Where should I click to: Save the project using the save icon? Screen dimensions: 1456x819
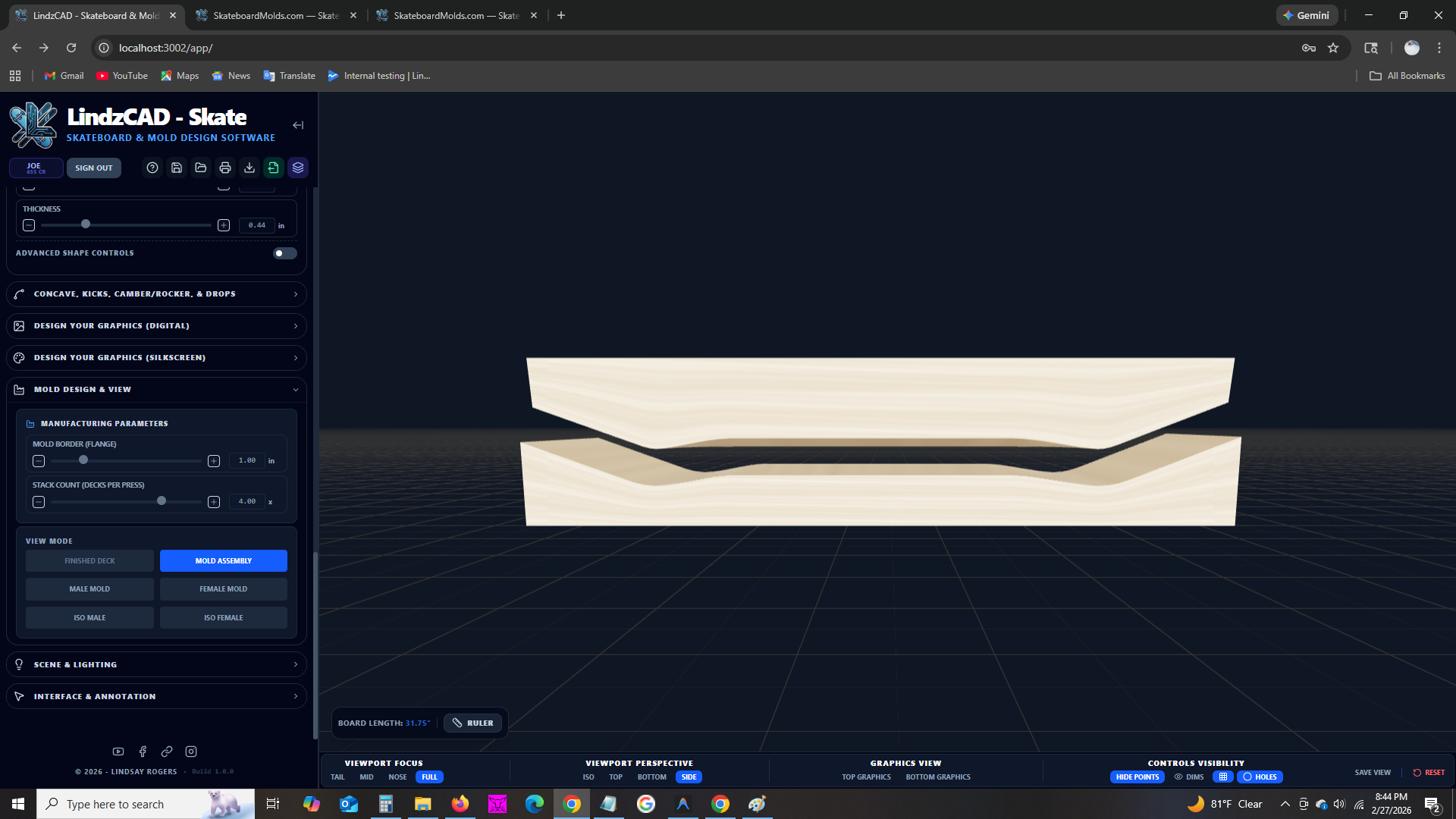pos(177,168)
